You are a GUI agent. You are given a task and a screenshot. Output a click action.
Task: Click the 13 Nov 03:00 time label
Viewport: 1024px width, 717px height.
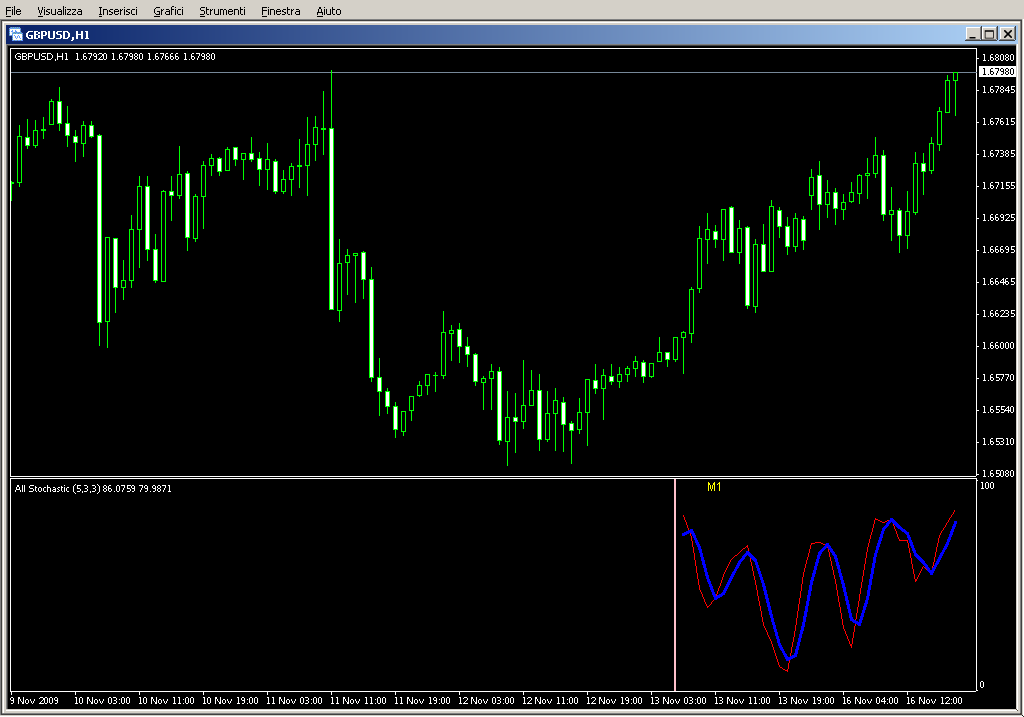678,701
